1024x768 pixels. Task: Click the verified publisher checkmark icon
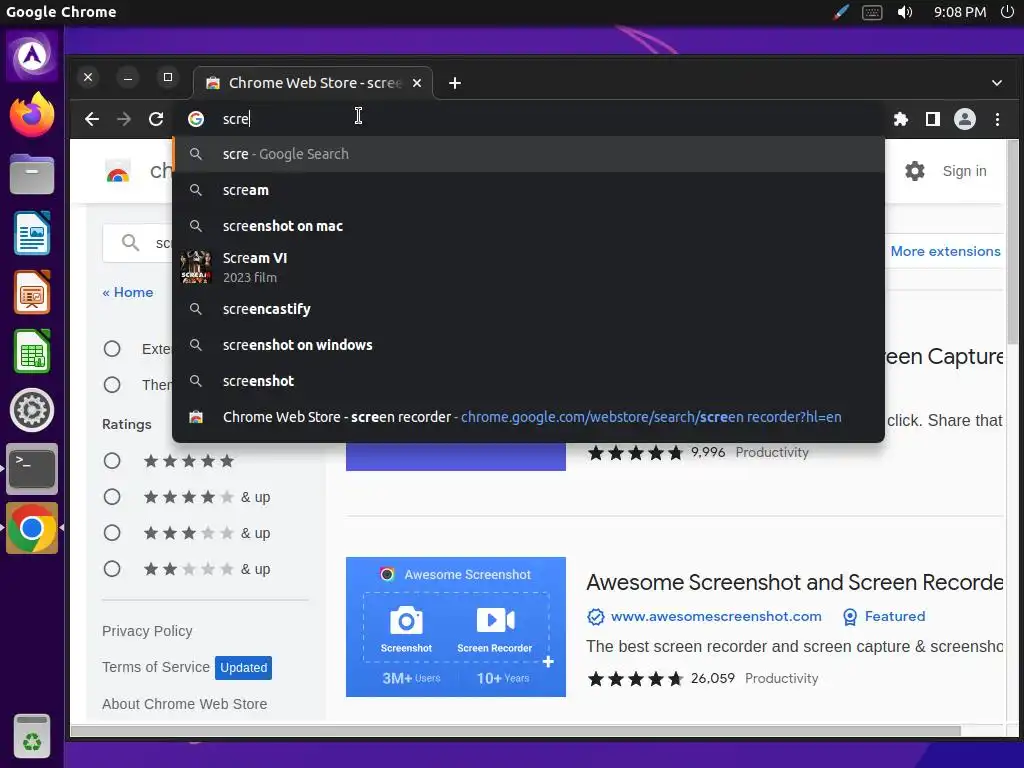(x=596, y=616)
